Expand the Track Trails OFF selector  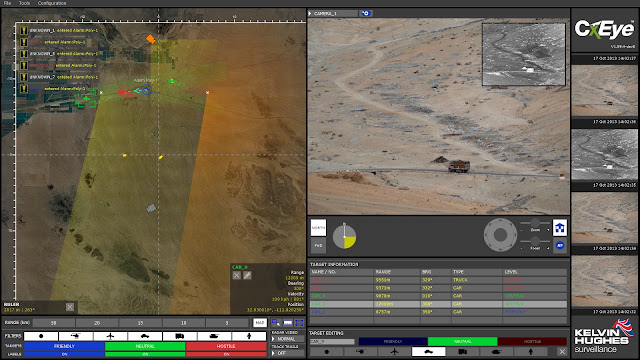click(x=287, y=353)
